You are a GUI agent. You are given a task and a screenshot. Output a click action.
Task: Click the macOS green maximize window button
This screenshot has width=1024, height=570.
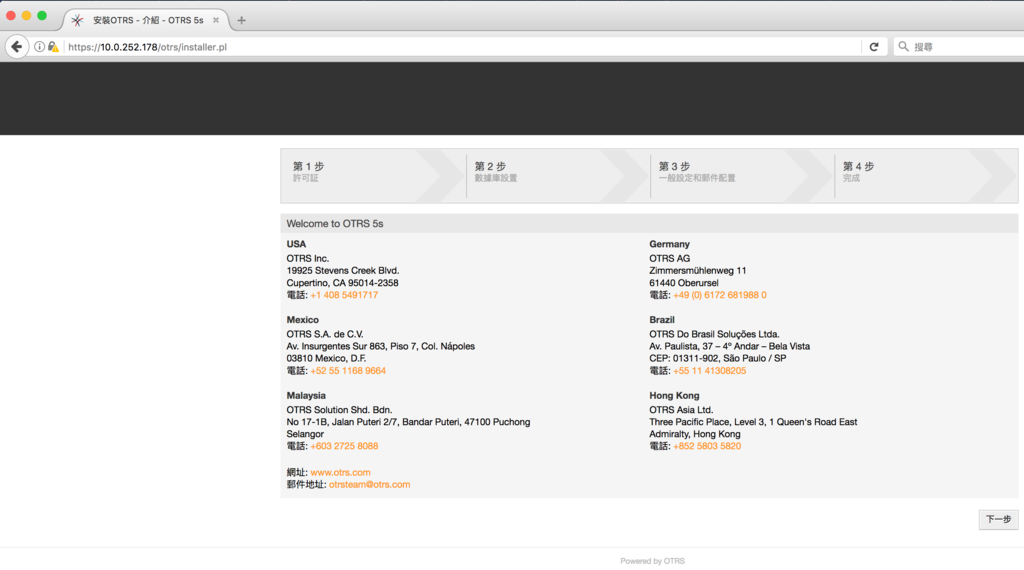[42, 16]
